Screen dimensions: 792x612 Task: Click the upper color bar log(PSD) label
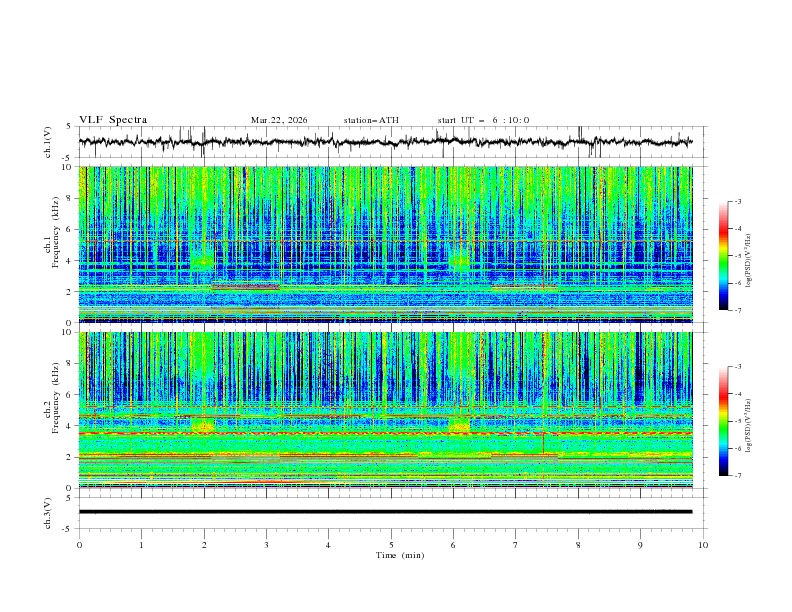749,260
